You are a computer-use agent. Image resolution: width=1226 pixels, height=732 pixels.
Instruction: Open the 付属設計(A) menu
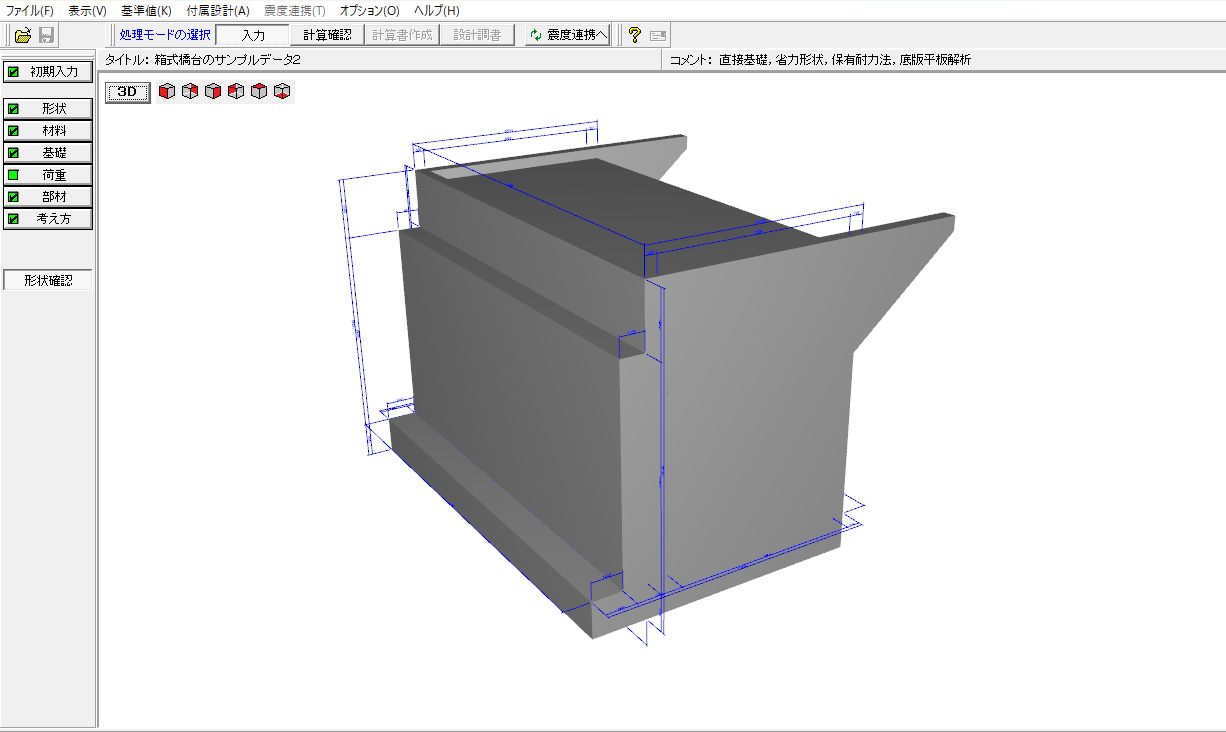(x=217, y=10)
